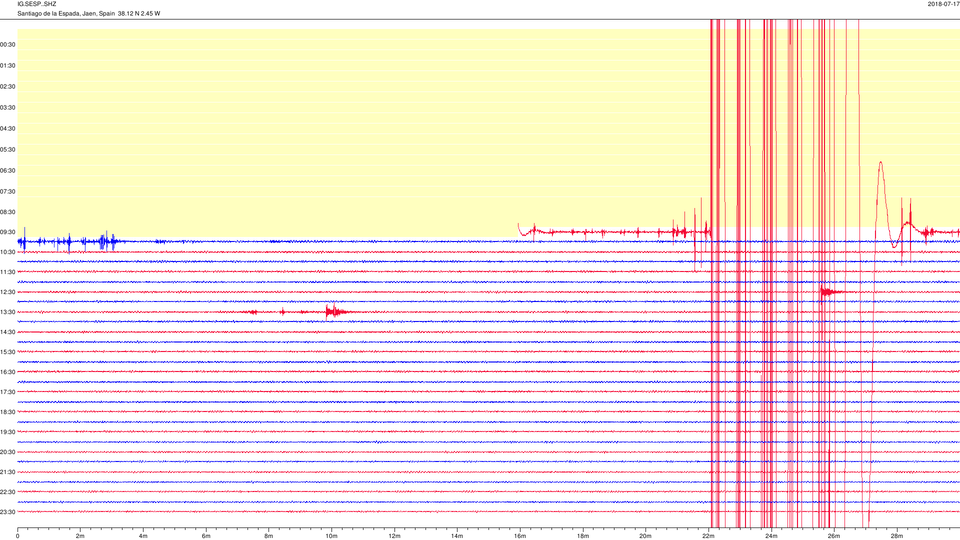Image resolution: width=960 pixels, height=540 pixels.
Task: Click the Santiago de la Espada location label
Action: pos(89,13)
